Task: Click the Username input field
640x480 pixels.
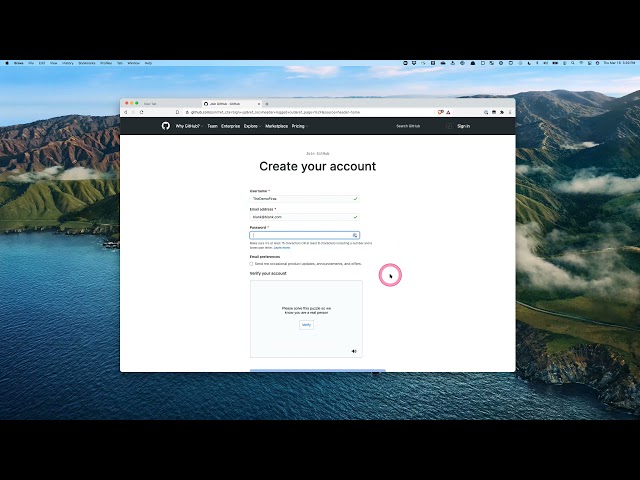Action: click(x=304, y=199)
